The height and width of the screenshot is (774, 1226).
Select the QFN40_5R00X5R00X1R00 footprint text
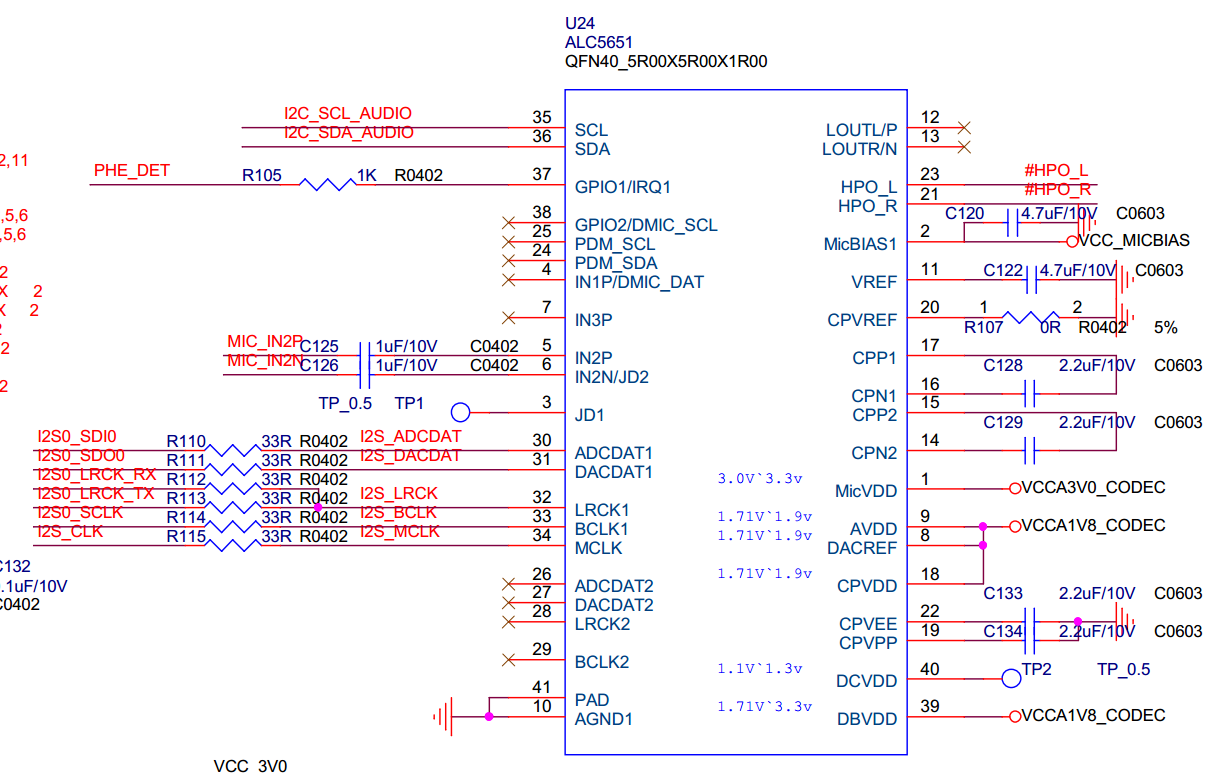pos(666,62)
